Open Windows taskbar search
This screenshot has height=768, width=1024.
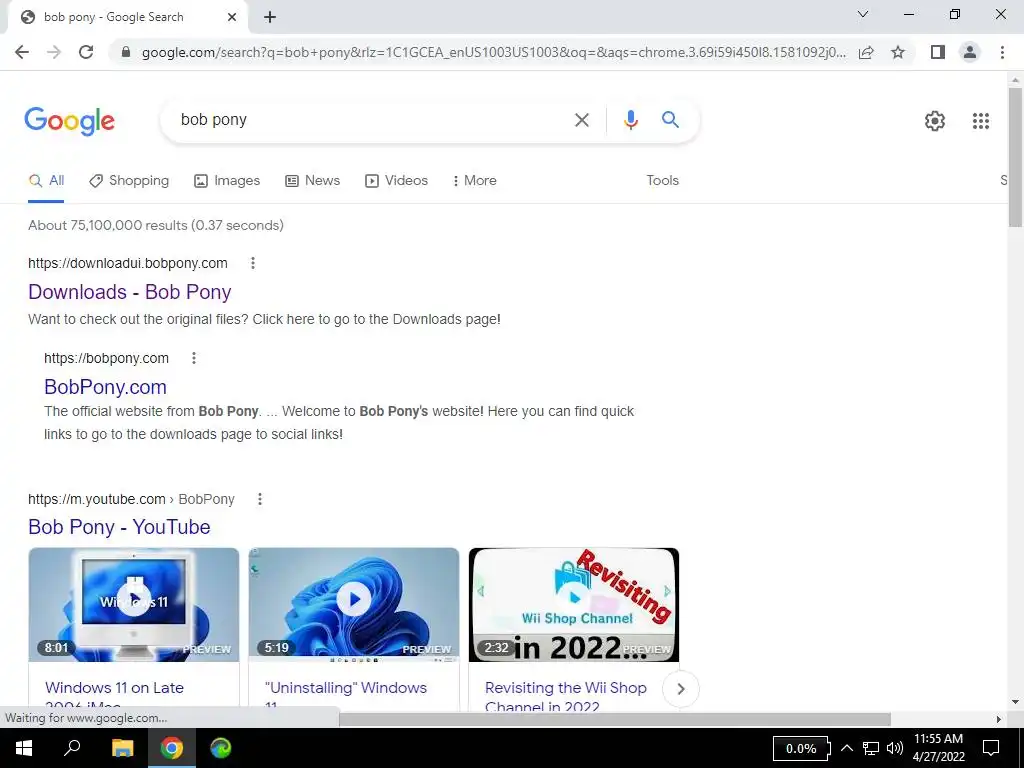[72, 748]
